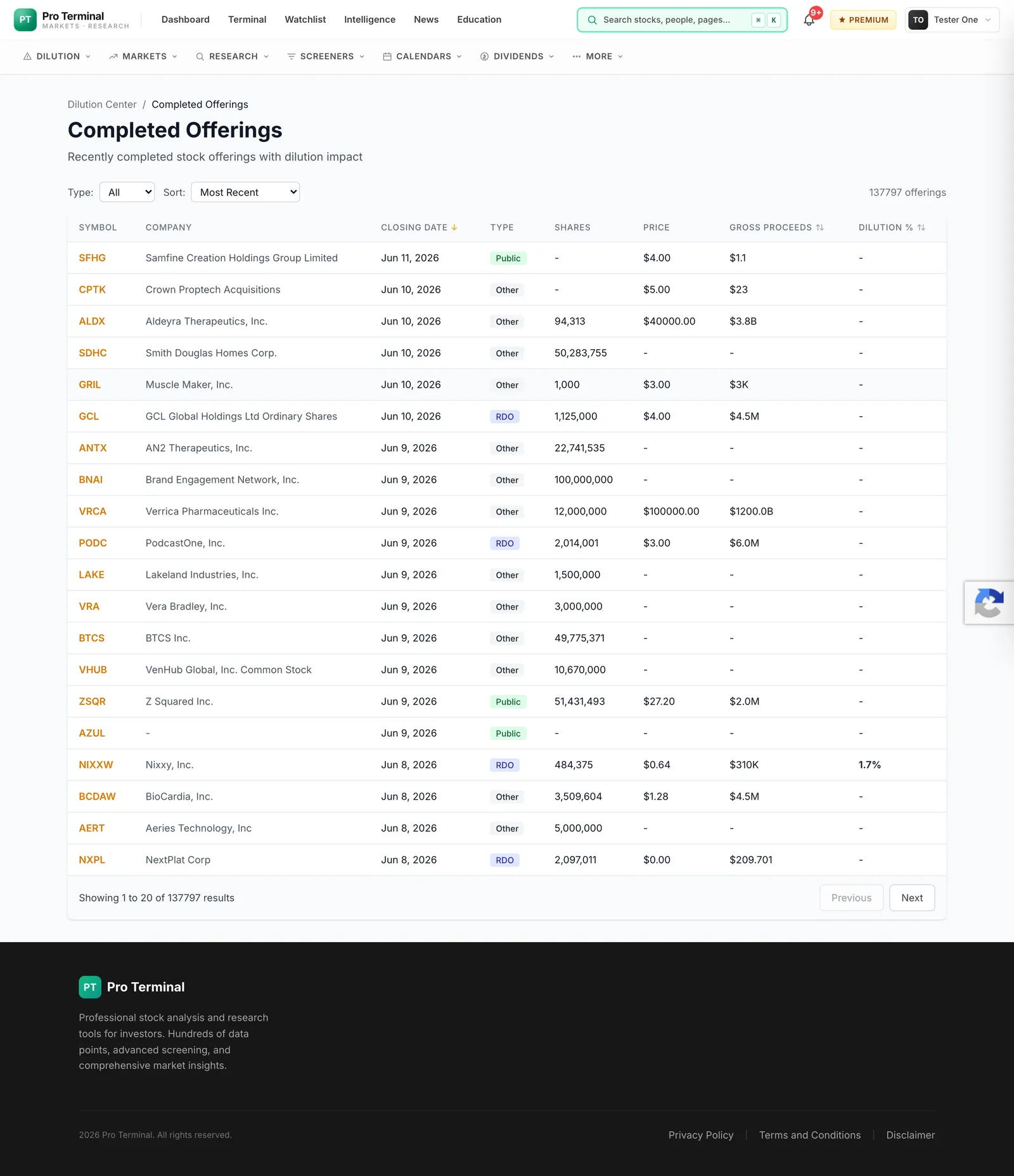
Task: Click the Premium star badge
Action: point(863,20)
